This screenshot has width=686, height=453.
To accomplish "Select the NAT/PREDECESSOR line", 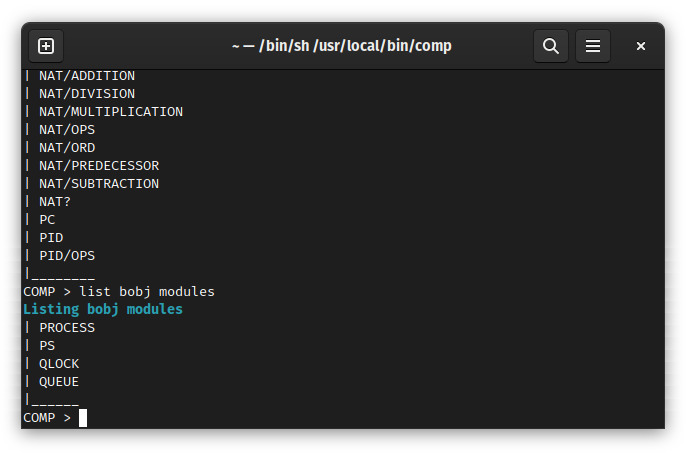I will [99, 165].
